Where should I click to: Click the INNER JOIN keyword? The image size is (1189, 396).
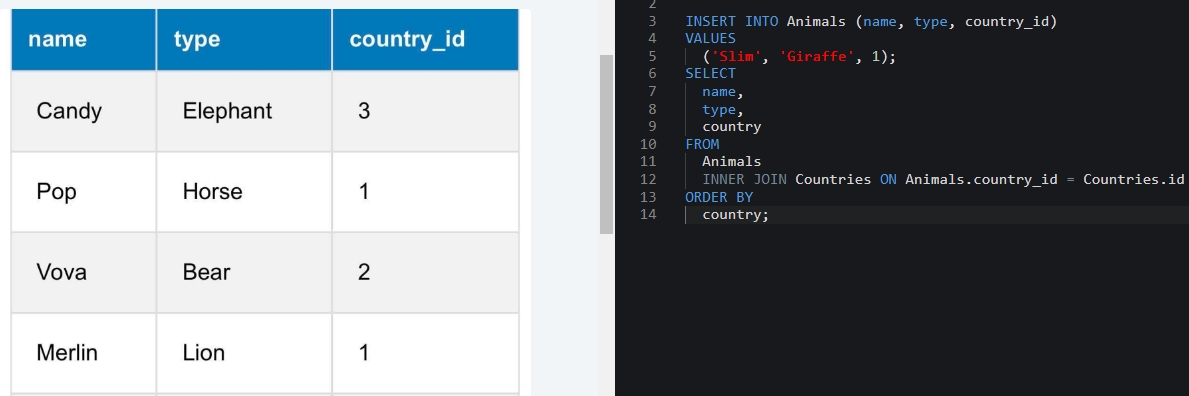click(744, 180)
